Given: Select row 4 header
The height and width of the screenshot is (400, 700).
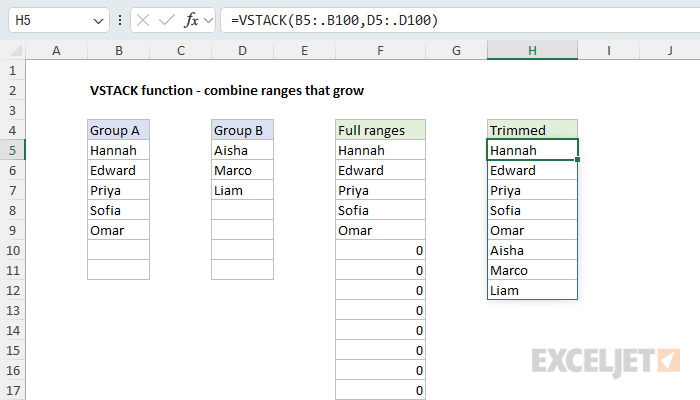Looking at the screenshot, I should pyautogui.click(x=12, y=130).
